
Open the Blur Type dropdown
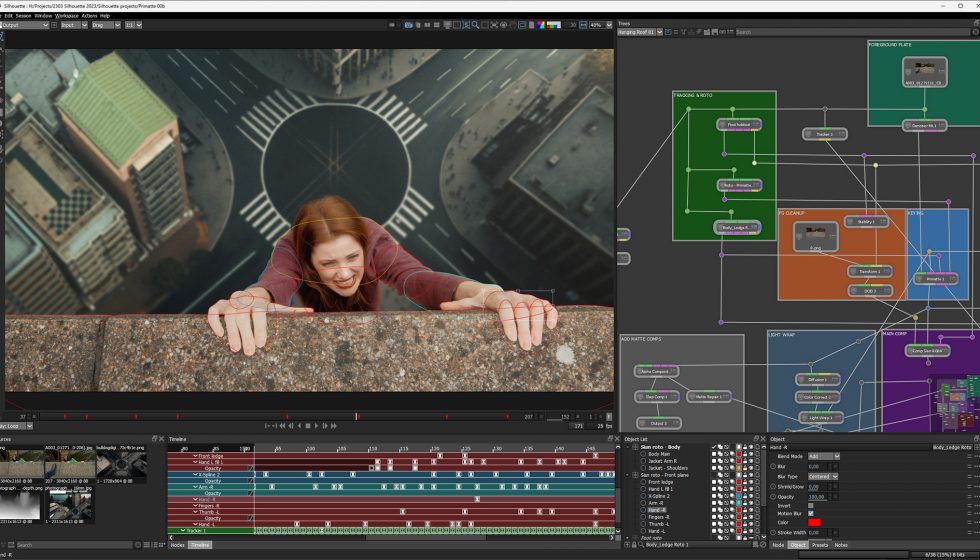click(823, 476)
